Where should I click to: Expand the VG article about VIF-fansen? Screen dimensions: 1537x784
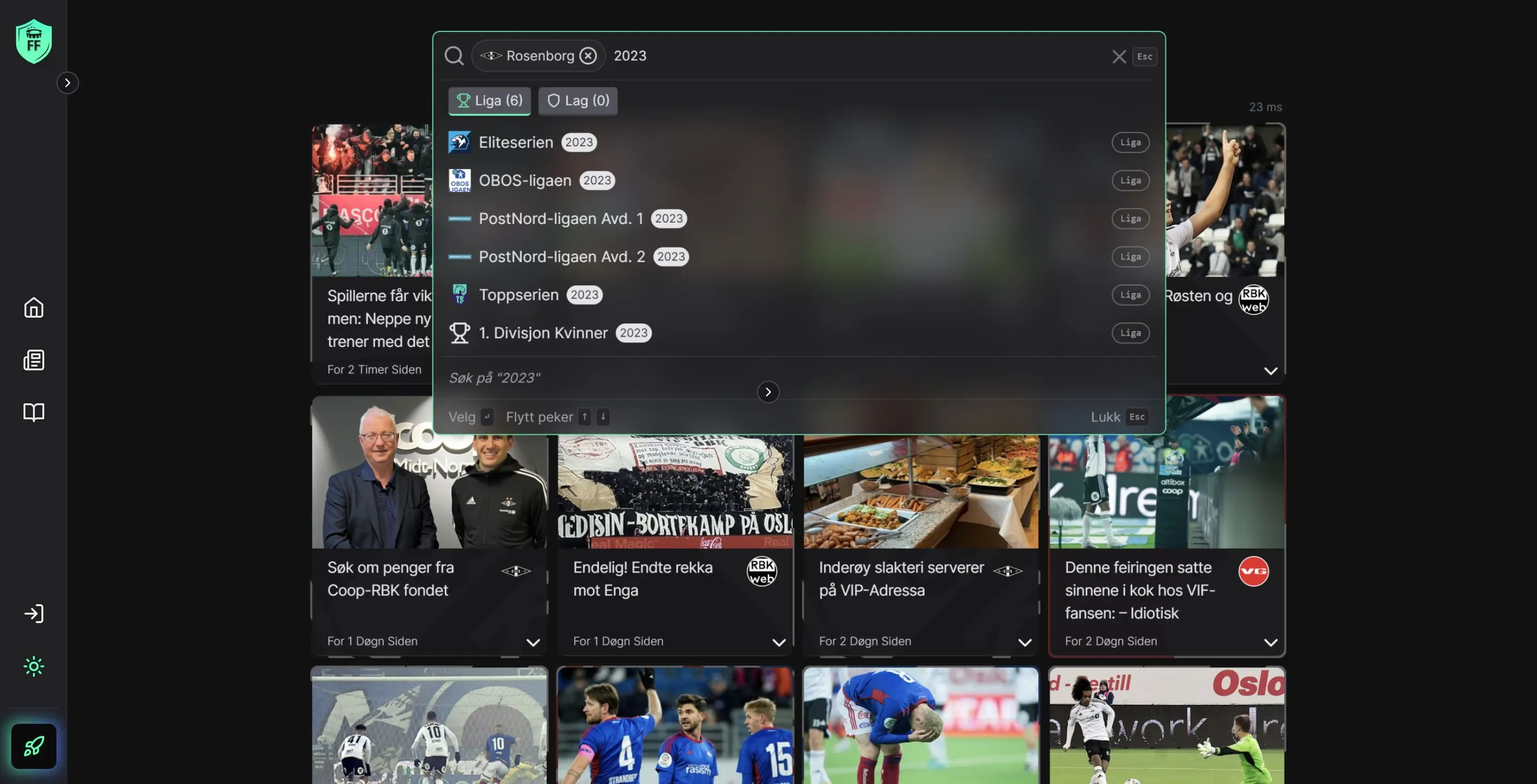point(1271,643)
